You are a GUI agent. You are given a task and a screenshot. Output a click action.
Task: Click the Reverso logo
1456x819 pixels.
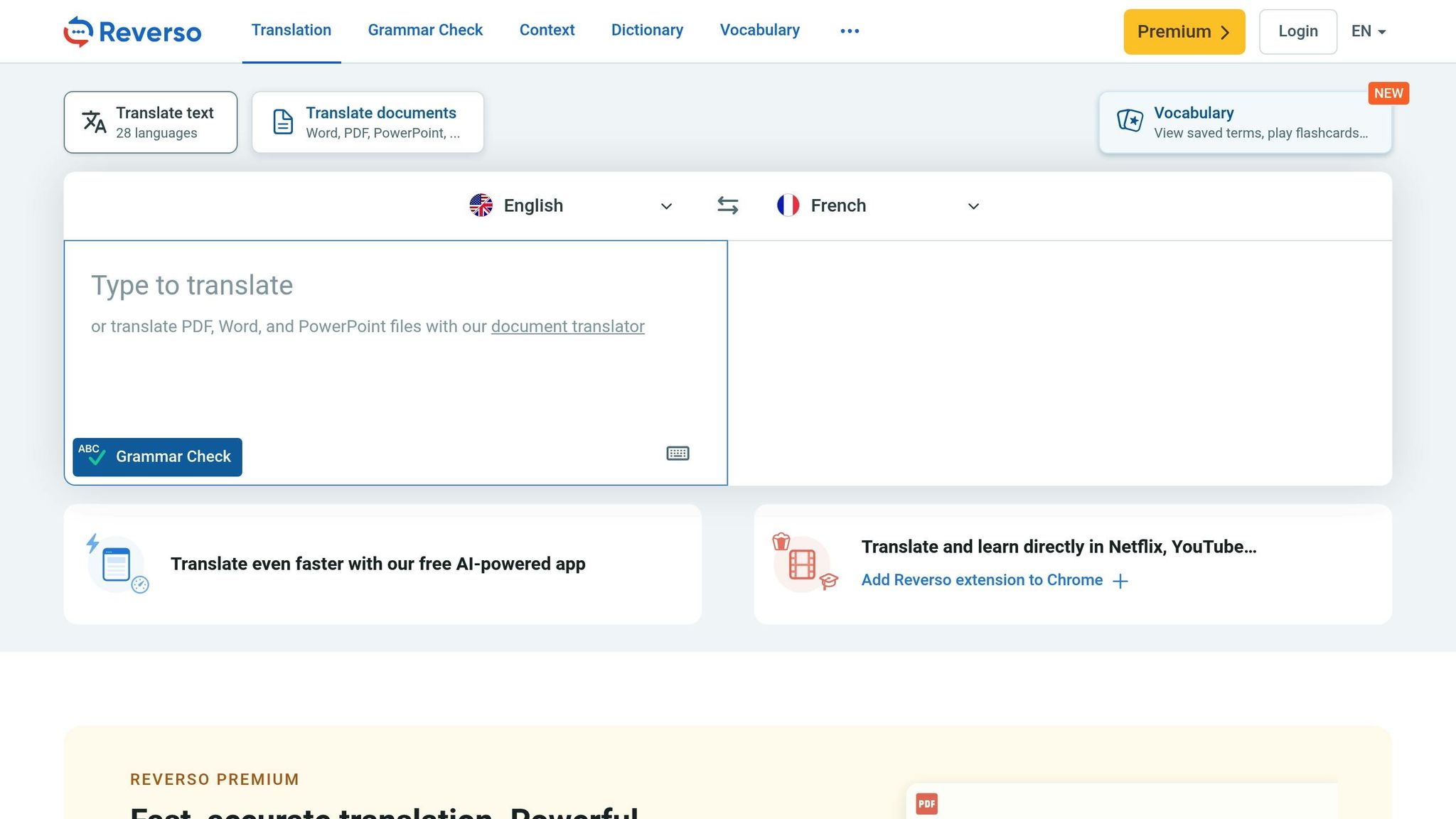click(x=132, y=31)
